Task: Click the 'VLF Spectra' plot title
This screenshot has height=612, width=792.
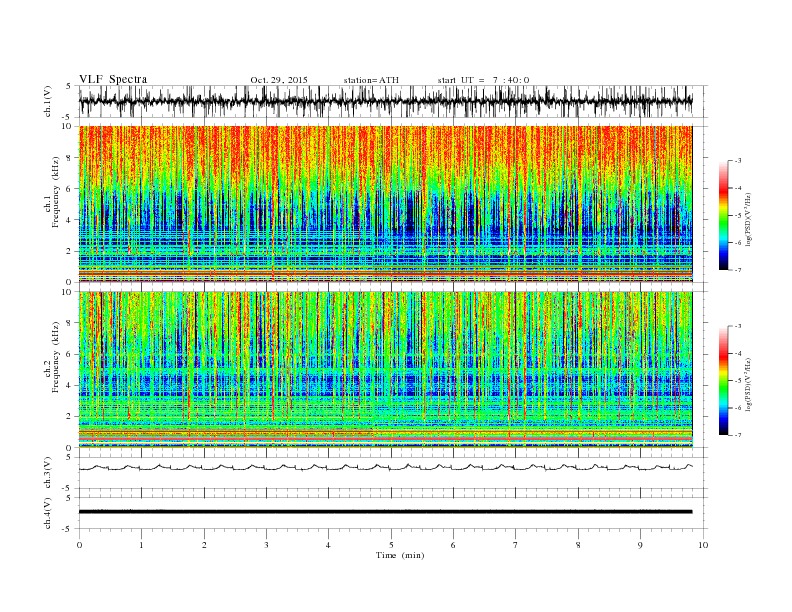Action: click(113, 79)
